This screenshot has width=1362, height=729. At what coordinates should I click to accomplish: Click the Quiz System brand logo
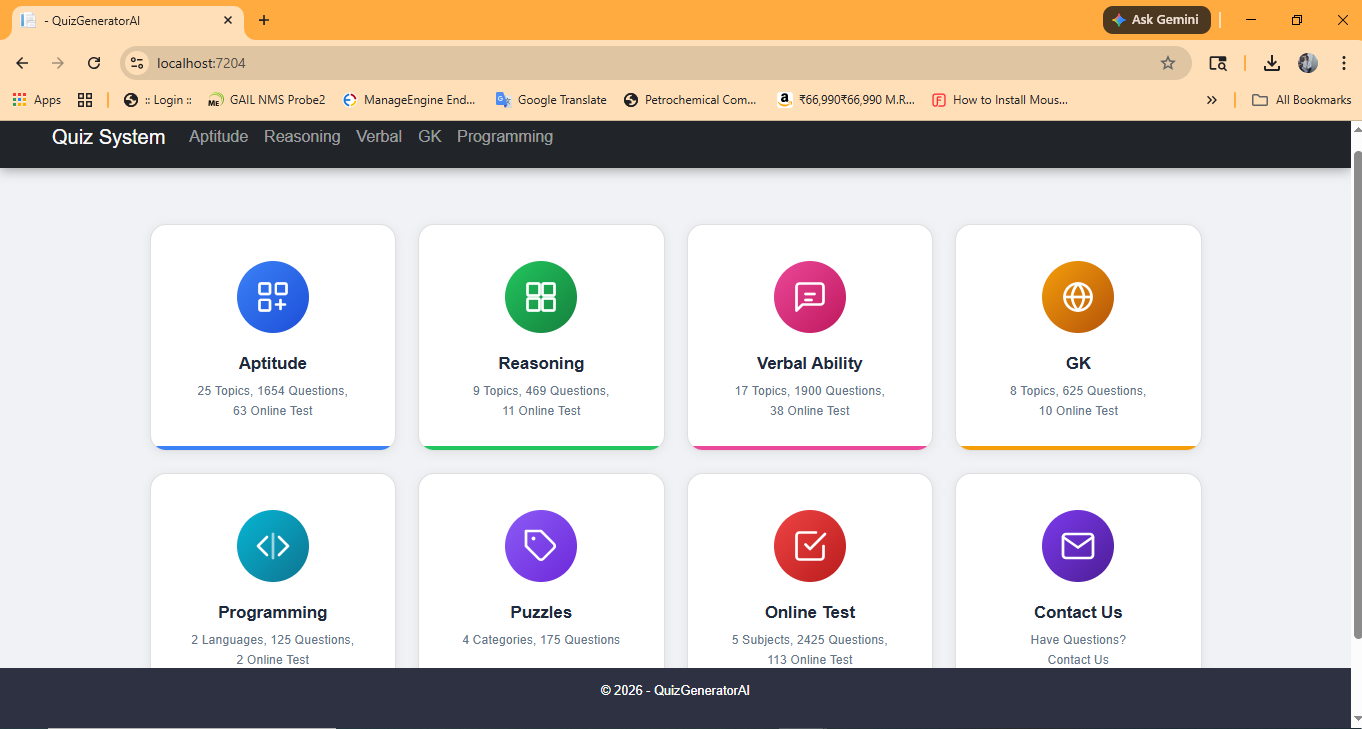[x=109, y=137]
